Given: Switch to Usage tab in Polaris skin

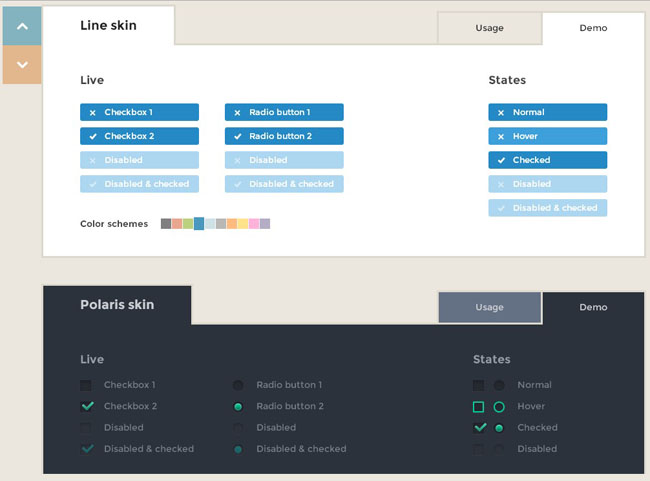Looking at the screenshot, I should coord(489,307).
